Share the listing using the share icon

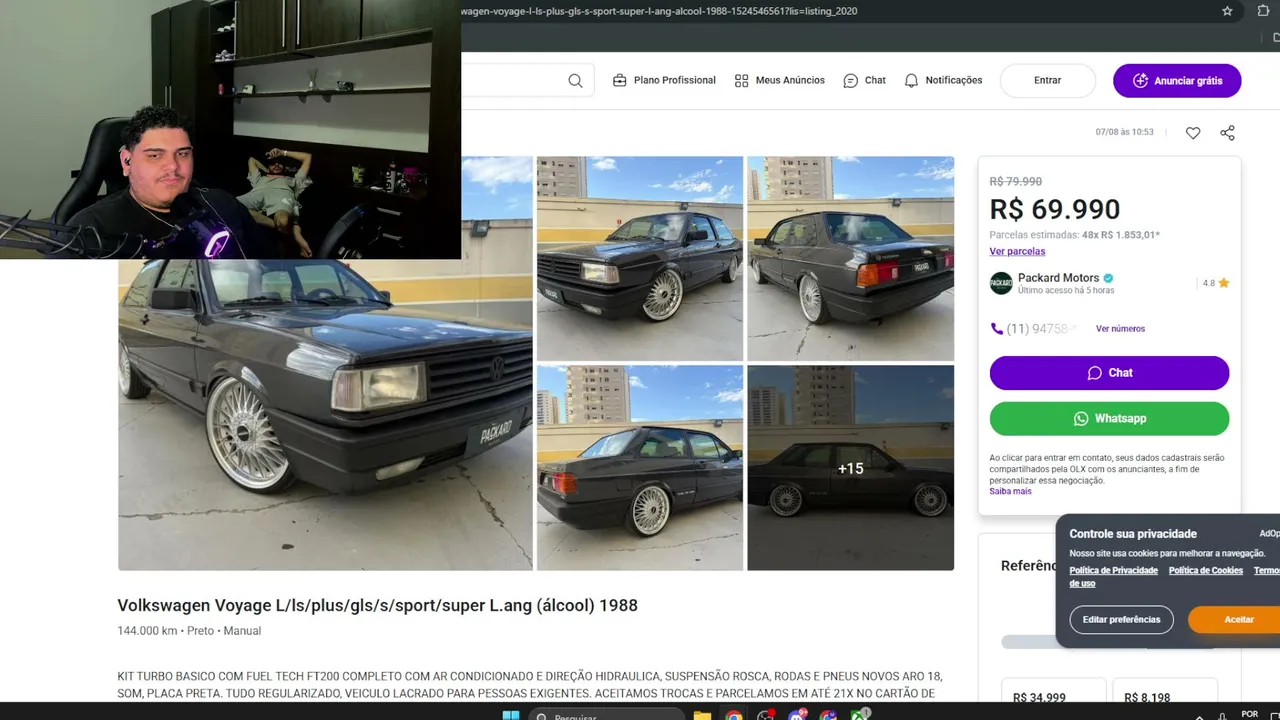click(1228, 133)
